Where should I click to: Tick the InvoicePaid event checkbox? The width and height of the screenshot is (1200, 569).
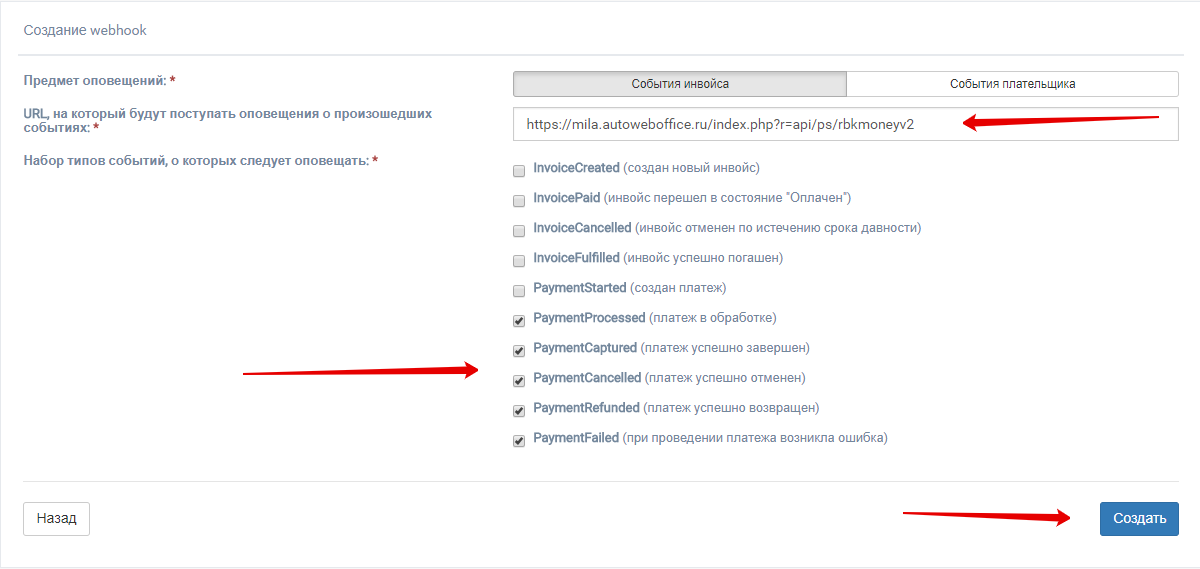coord(519,200)
